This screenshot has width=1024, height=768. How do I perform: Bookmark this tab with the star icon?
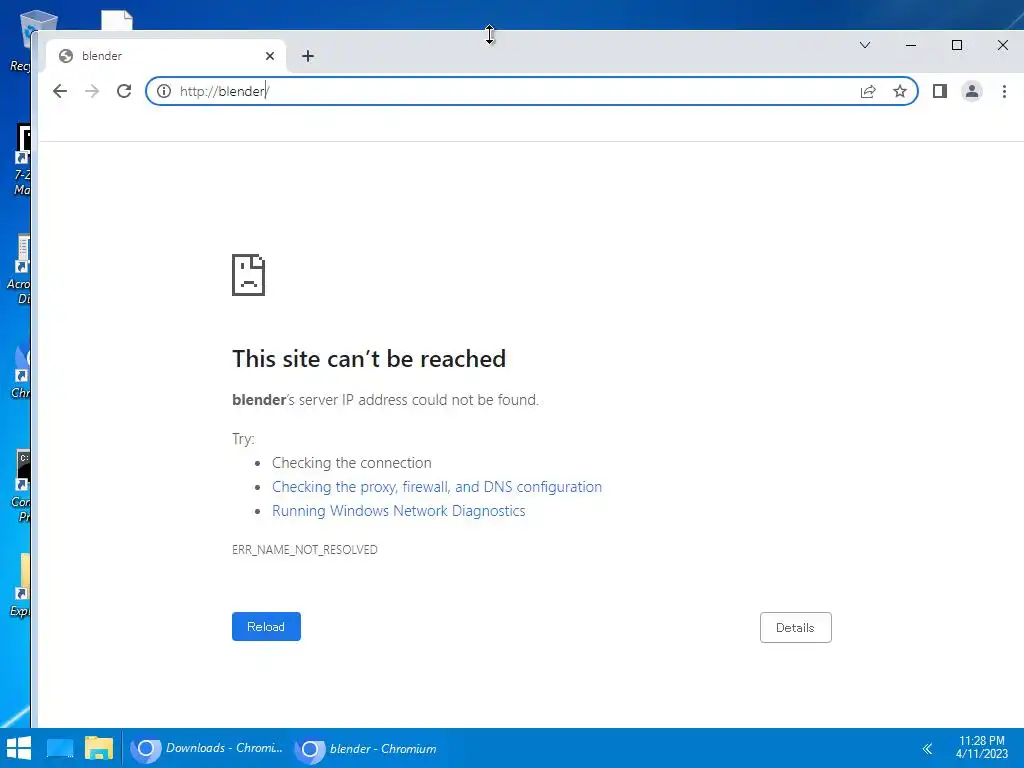[x=900, y=91]
